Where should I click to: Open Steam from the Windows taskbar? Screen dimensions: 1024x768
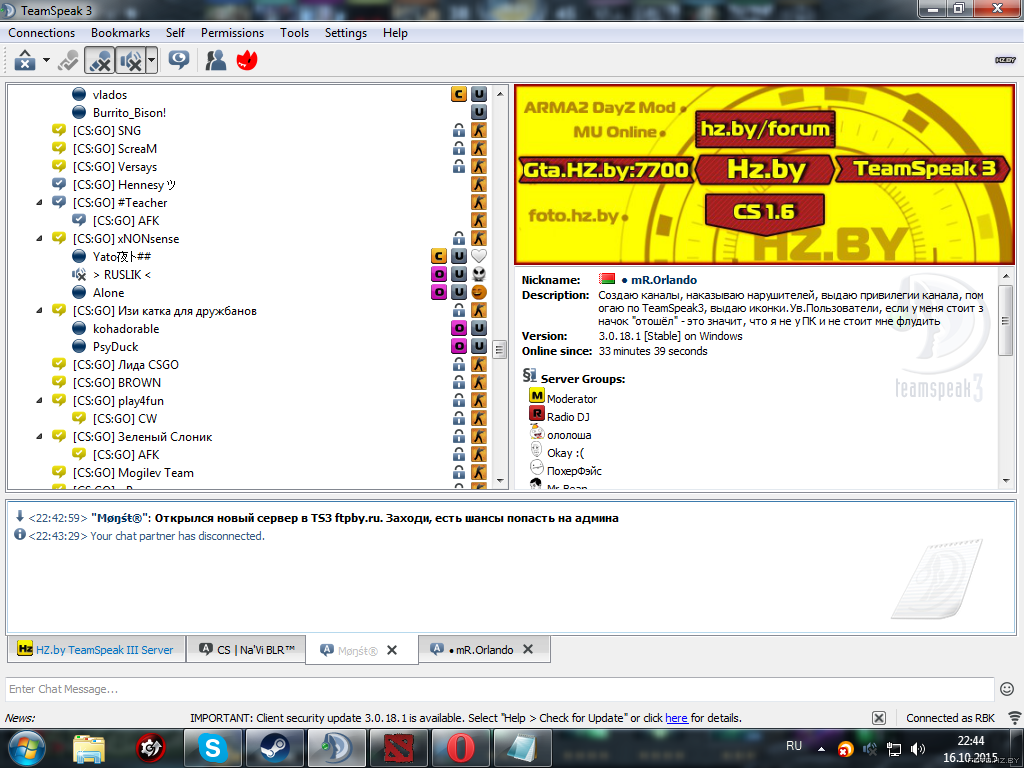tap(275, 748)
